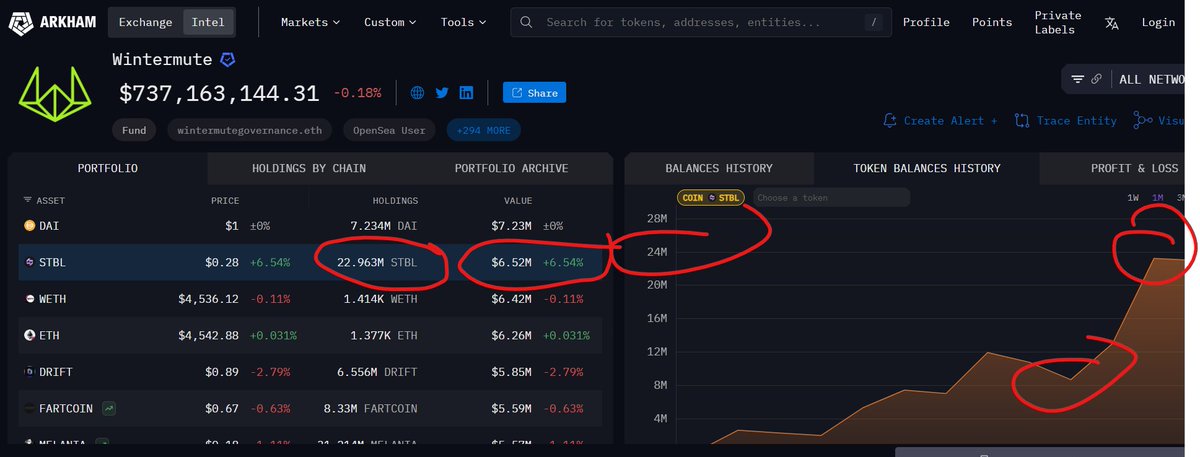Click the $6.42M WETH value cell
Screen dimensions: 1200x457
point(512,299)
